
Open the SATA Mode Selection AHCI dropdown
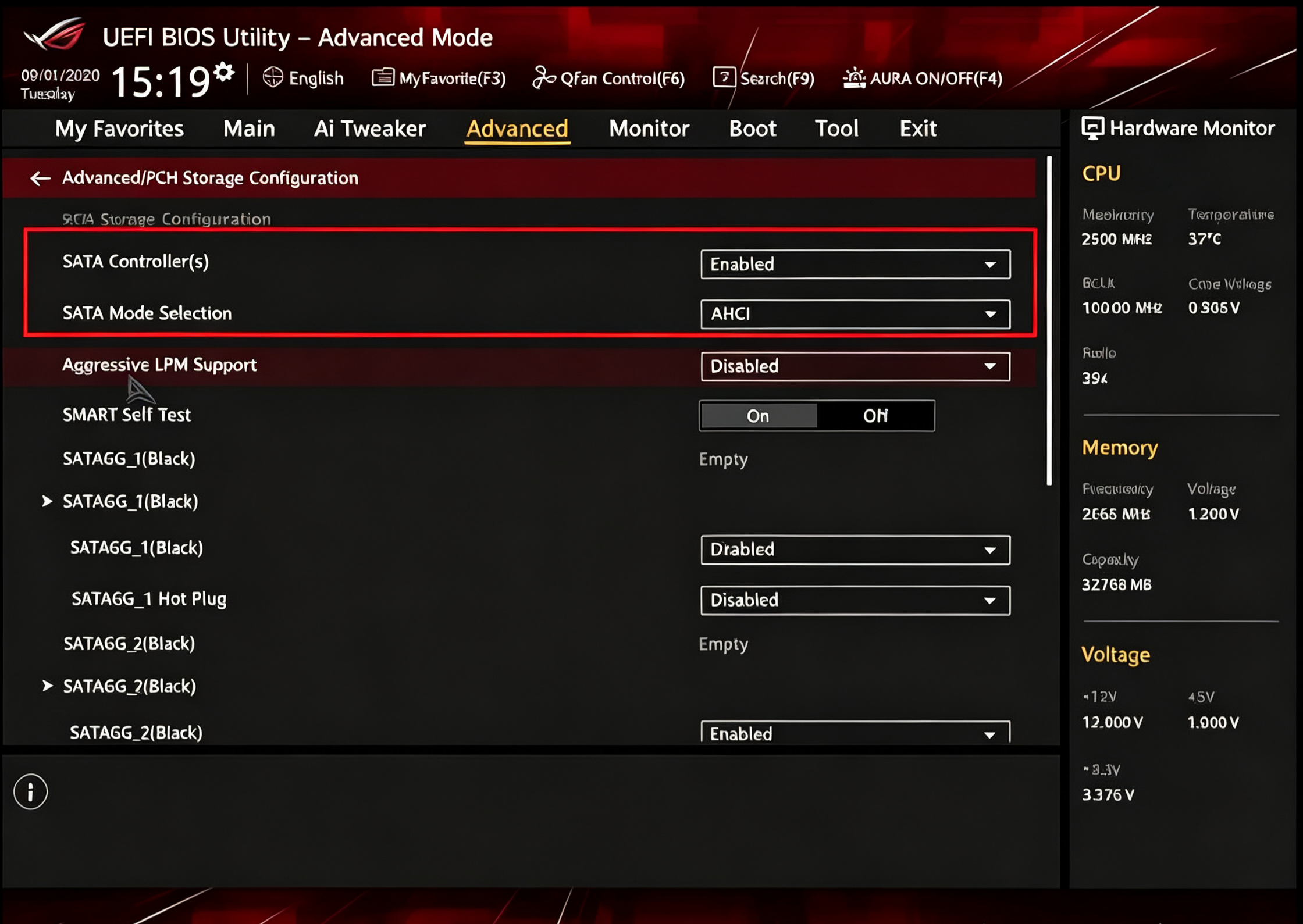click(855, 314)
